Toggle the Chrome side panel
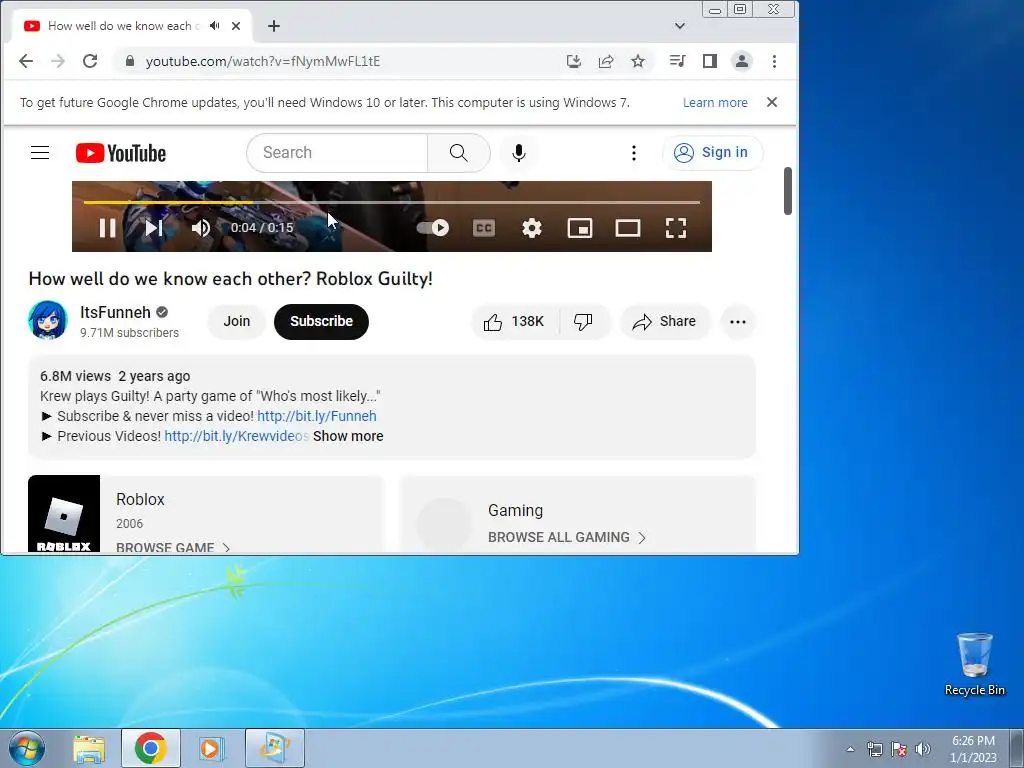This screenshot has width=1024, height=768. pos(710,61)
